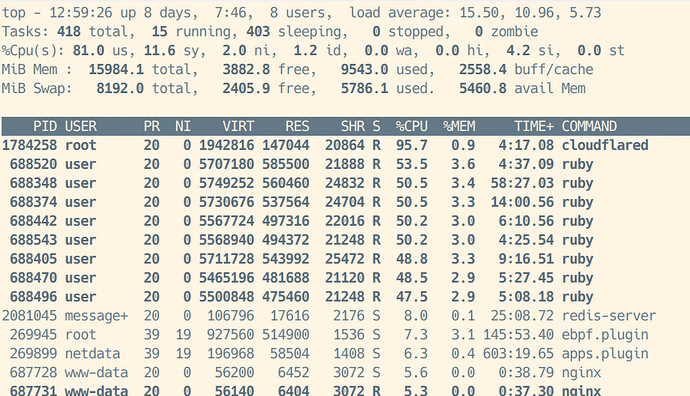Click the apps.plugin process entry
Image resolution: width=690 pixels, height=396 pixels.
click(345, 353)
